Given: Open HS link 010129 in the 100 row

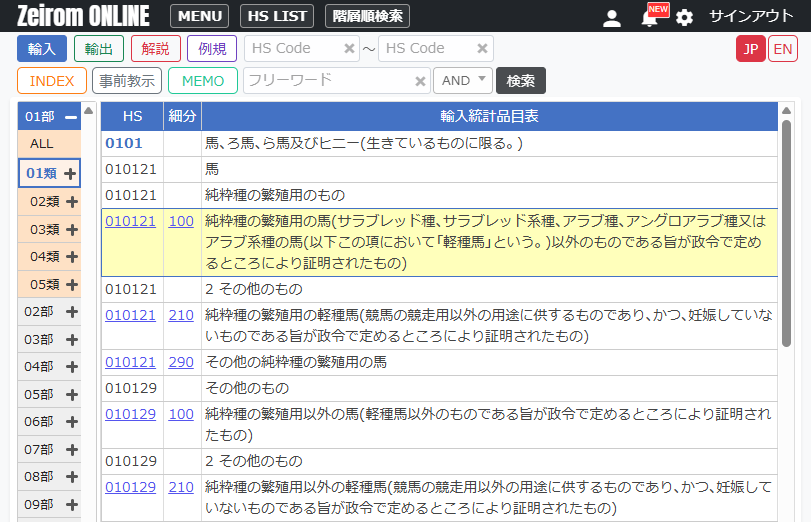Looking at the screenshot, I should (x=130, y=414).
